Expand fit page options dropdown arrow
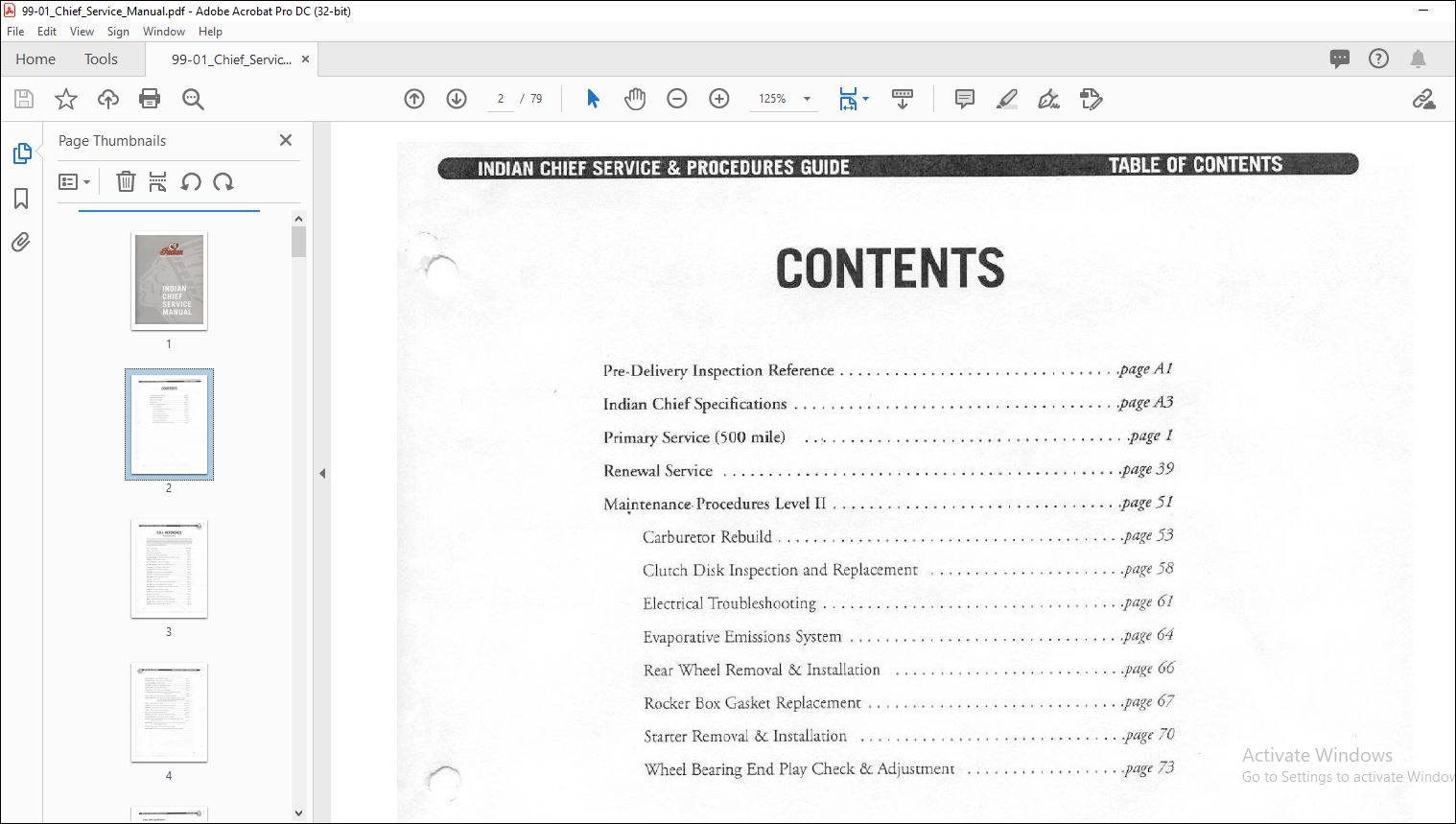The image size is (1456, 824). click(x=865, y=99)
